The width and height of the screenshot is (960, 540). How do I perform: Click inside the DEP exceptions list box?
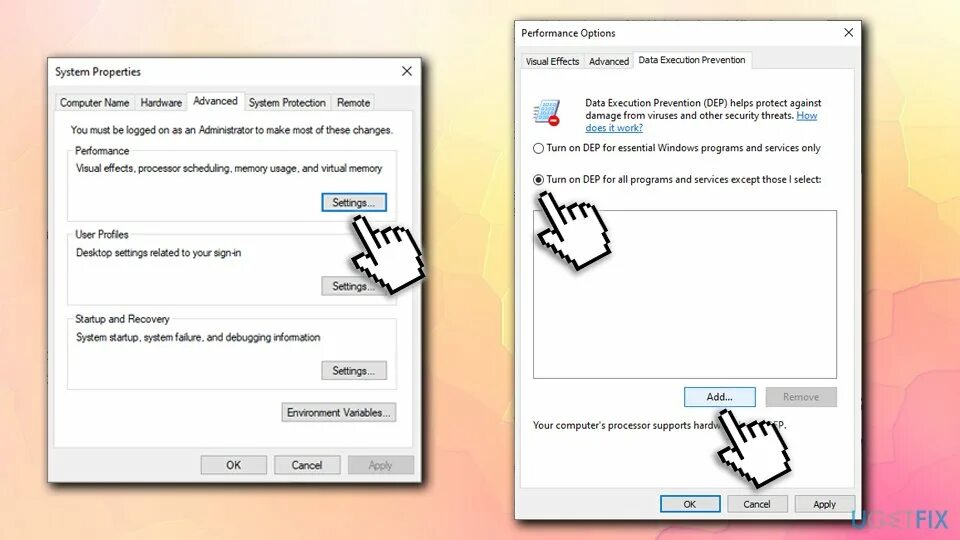tap(684, 294)
